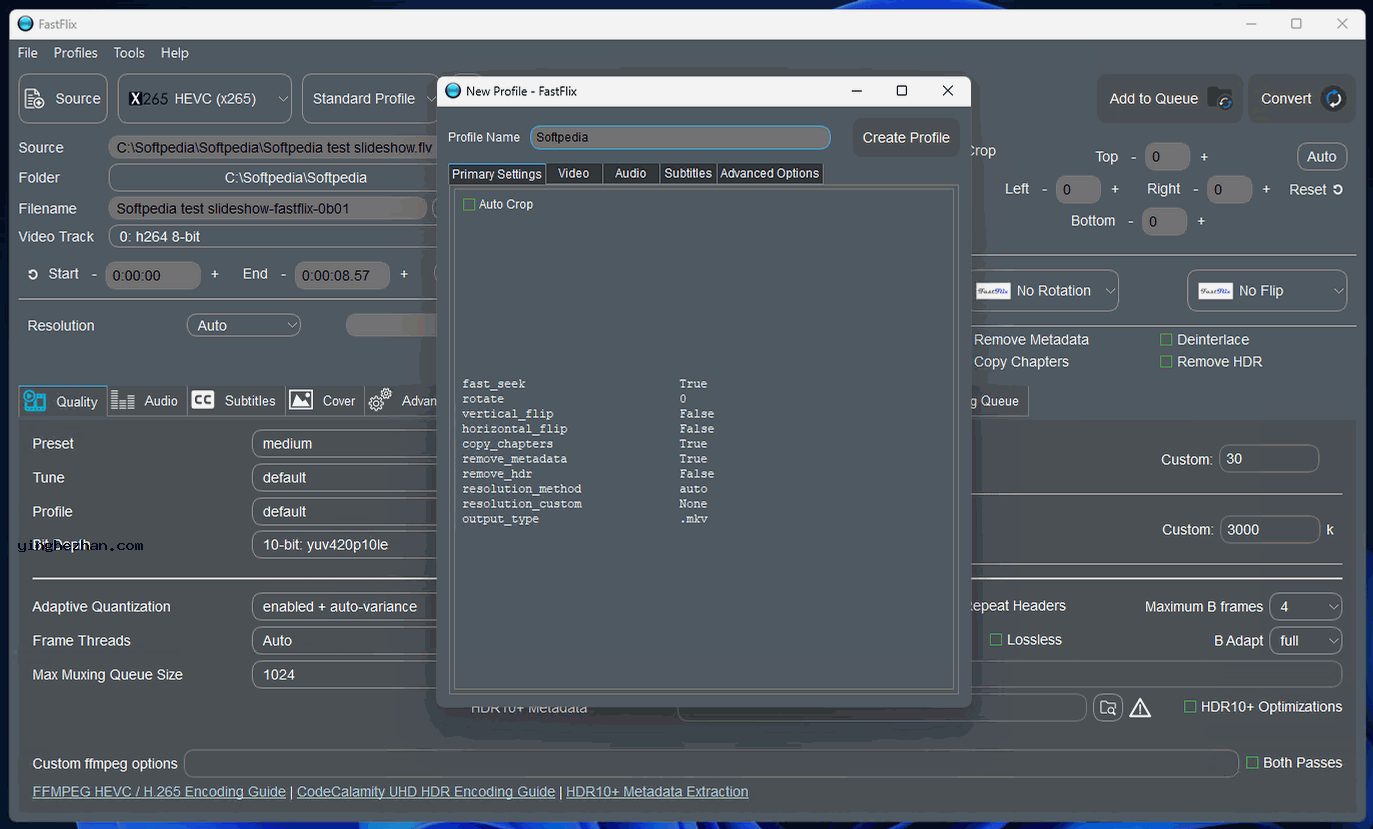The height and width of the screenshot is (829, 1373).
Task: Select Primary Settings tab in New Profile
Action: [497, 174]
